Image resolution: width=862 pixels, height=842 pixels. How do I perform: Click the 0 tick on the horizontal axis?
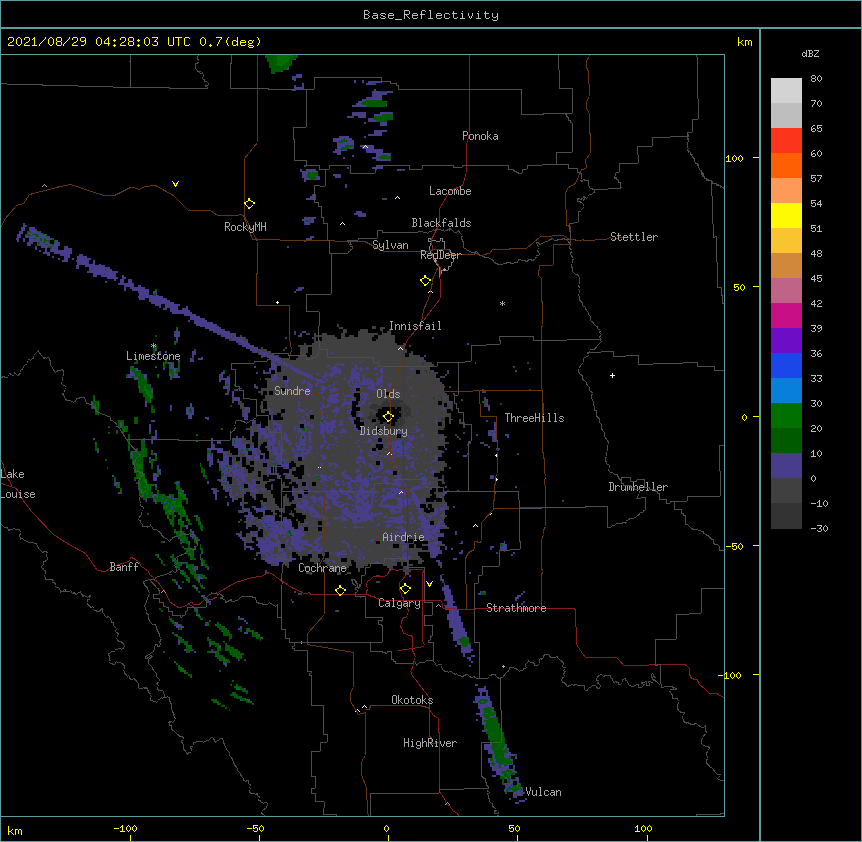click(386, 828)
